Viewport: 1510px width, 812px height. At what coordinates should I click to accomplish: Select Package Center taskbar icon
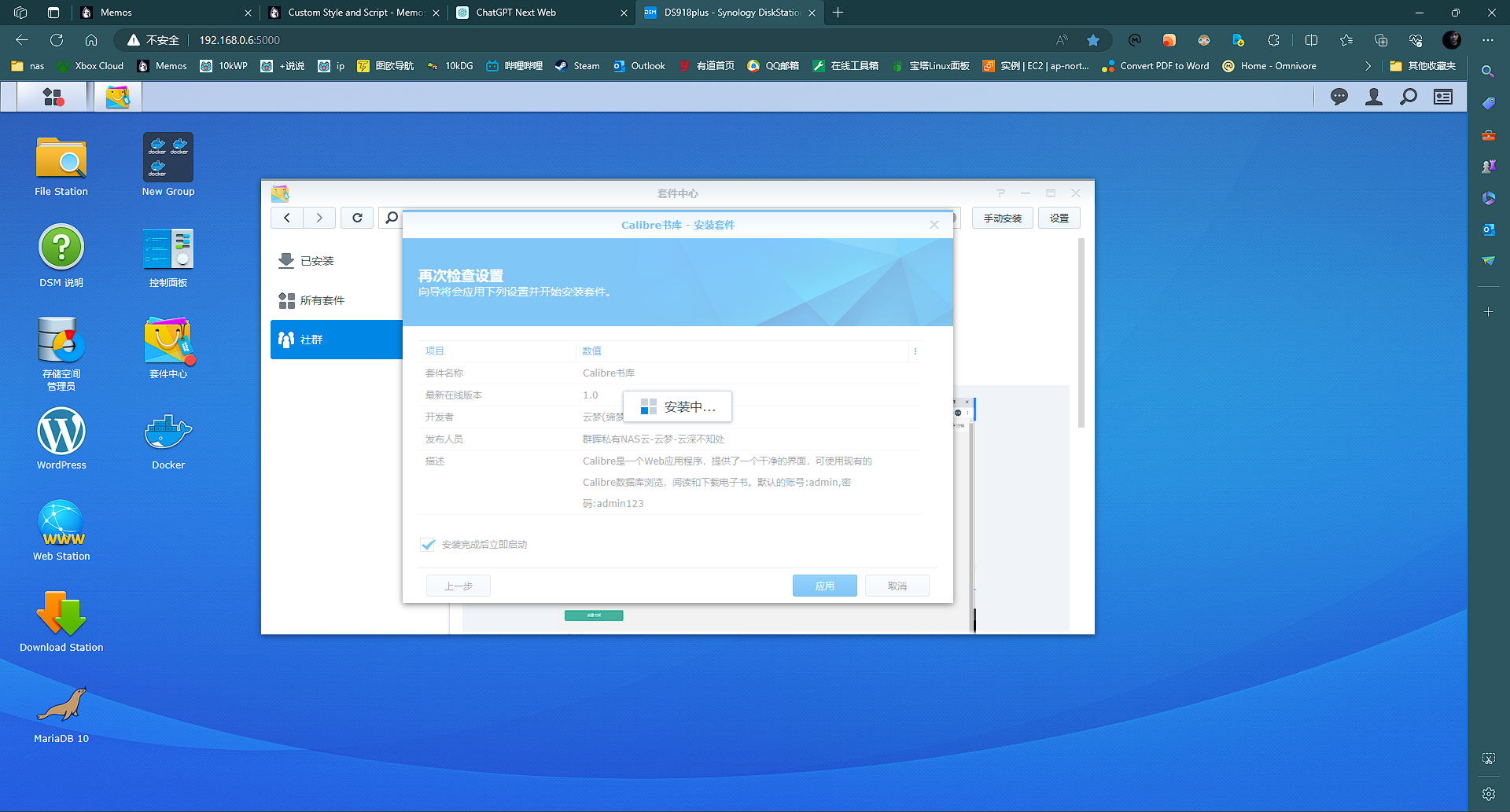[x=118, y=97]
